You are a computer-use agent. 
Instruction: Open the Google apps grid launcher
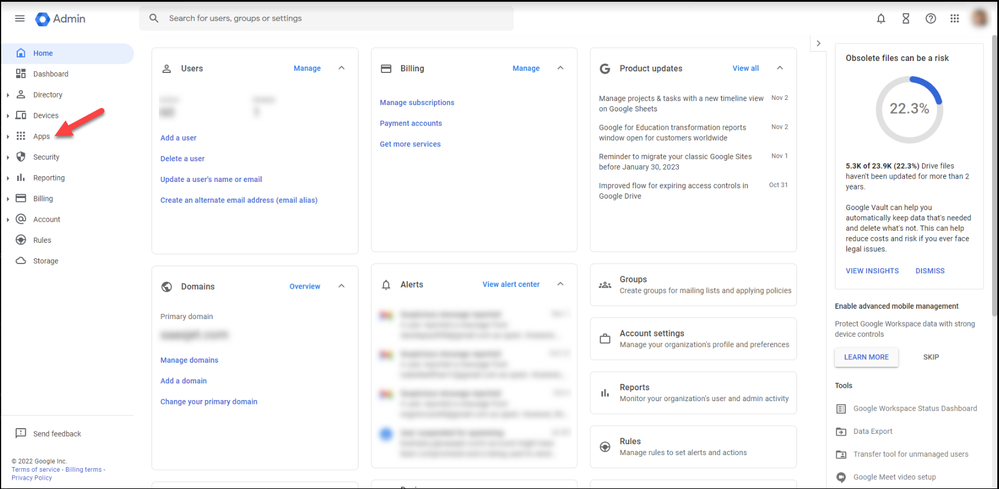954,18
